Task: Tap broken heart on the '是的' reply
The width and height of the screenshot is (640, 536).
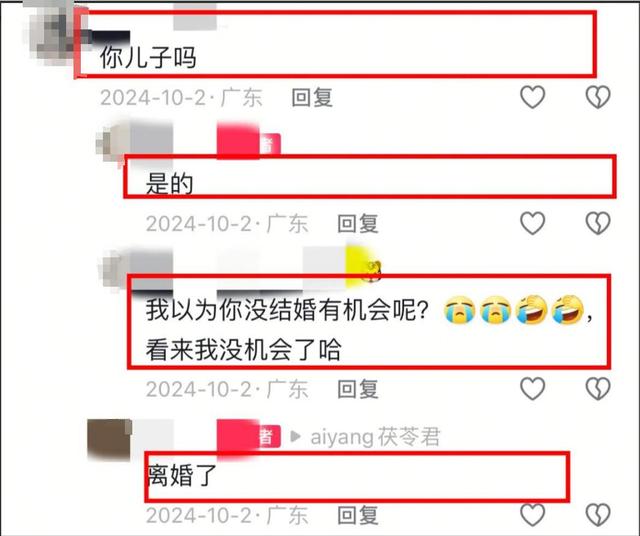Action: tap(598, 223)
